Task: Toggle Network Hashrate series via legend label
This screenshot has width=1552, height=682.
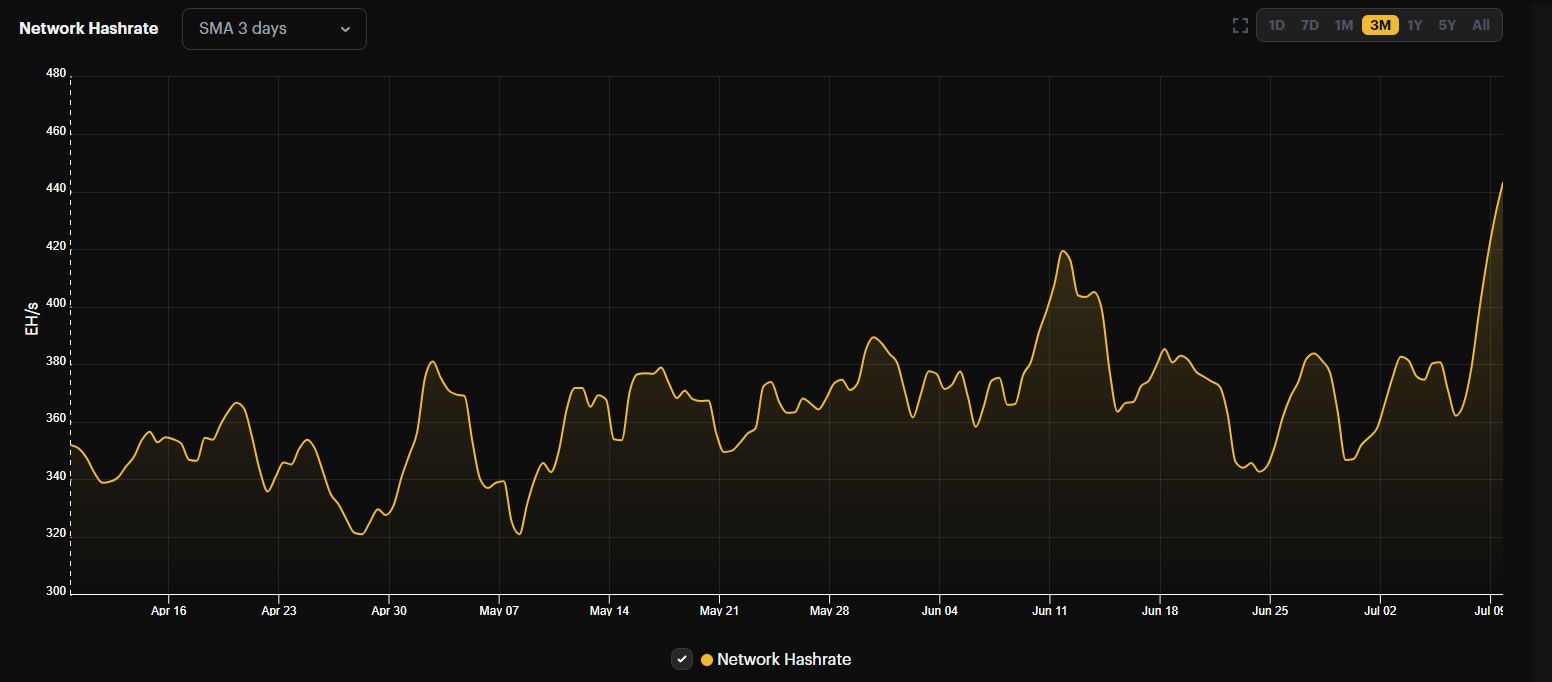Action: click(783, 660)
